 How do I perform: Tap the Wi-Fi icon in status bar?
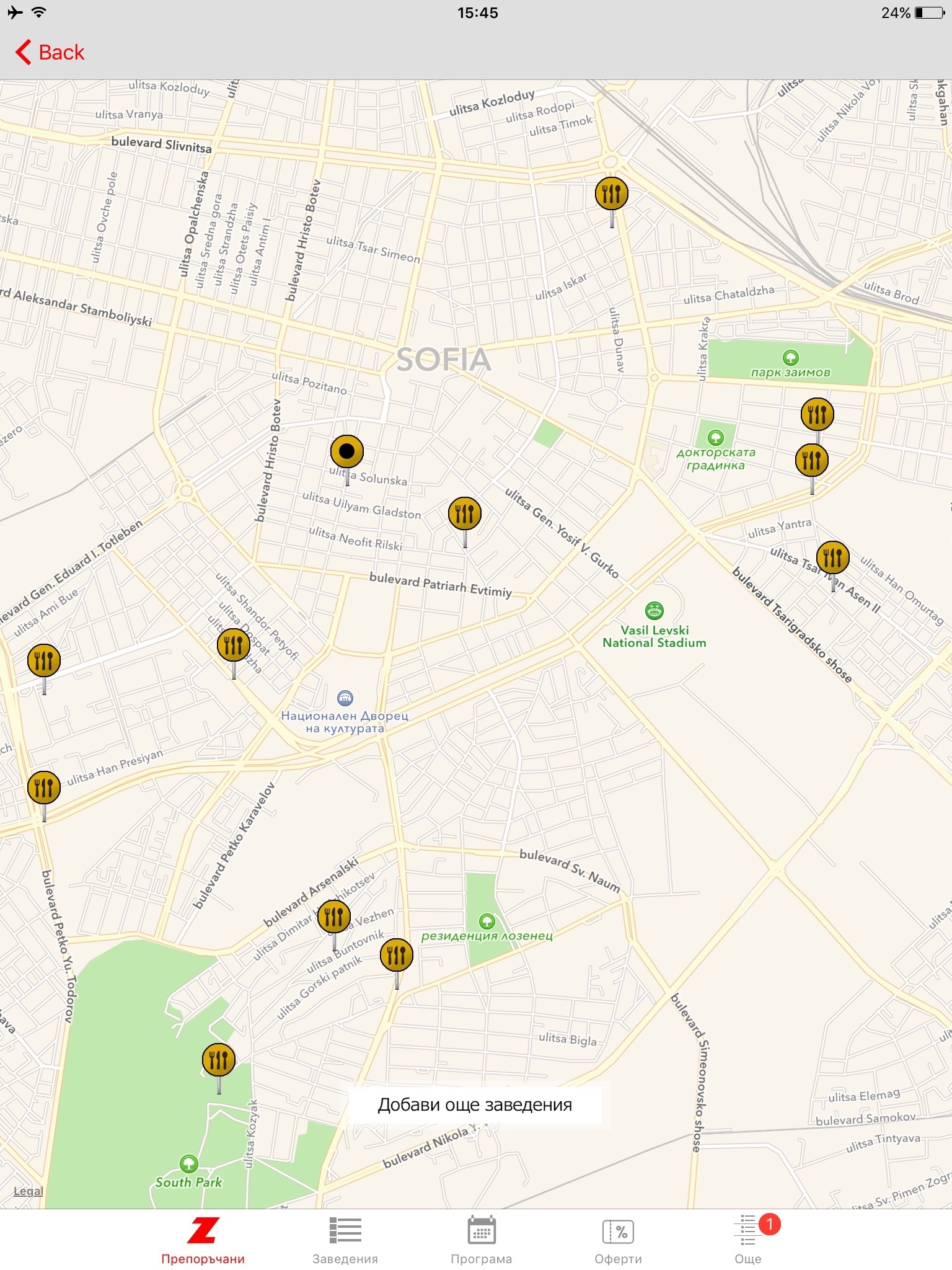(38, 12)
